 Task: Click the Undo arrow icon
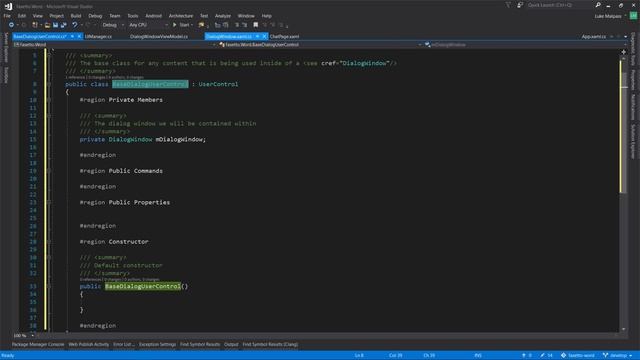75,25
